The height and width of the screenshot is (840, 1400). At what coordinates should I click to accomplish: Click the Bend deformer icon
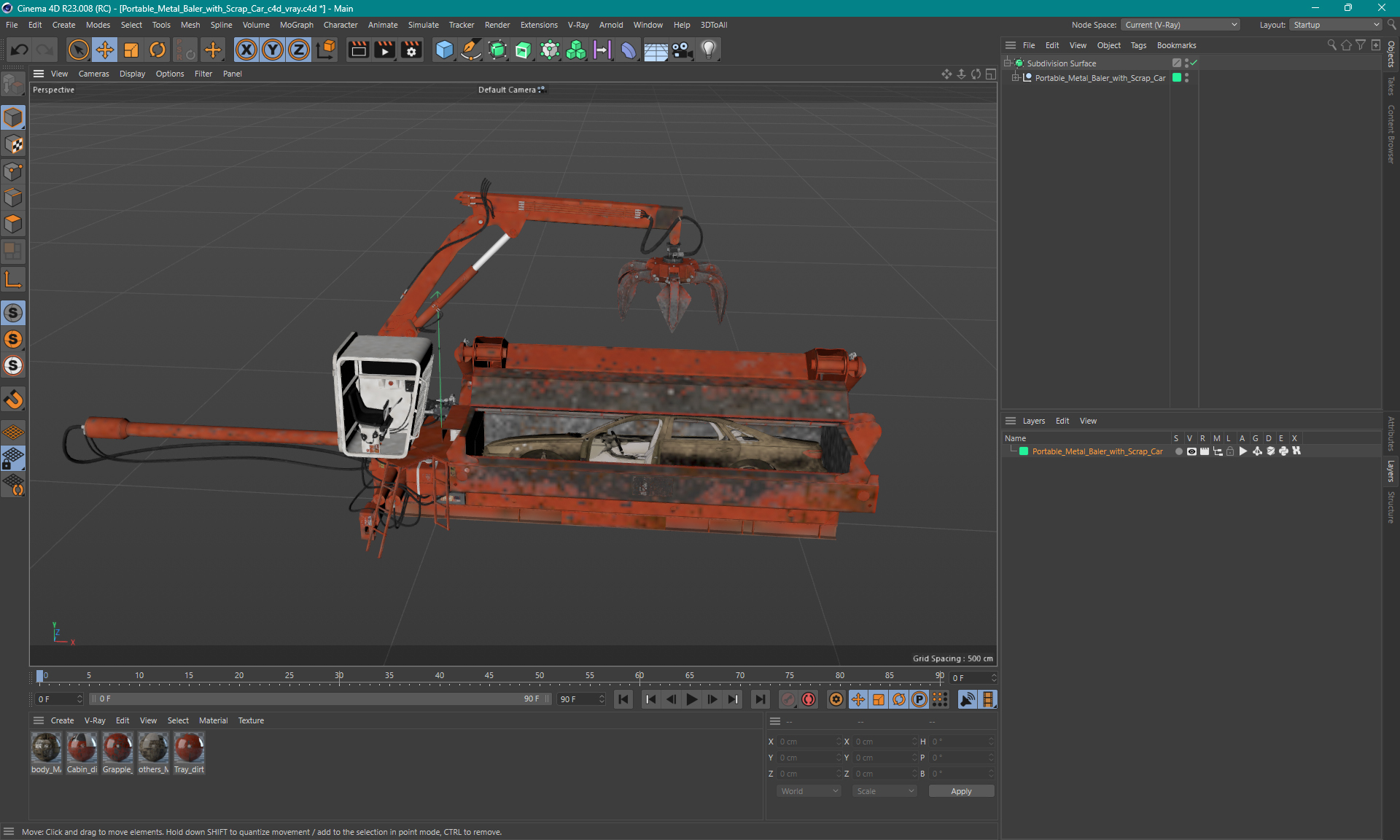pyautogui.click(x=629, y=50)
